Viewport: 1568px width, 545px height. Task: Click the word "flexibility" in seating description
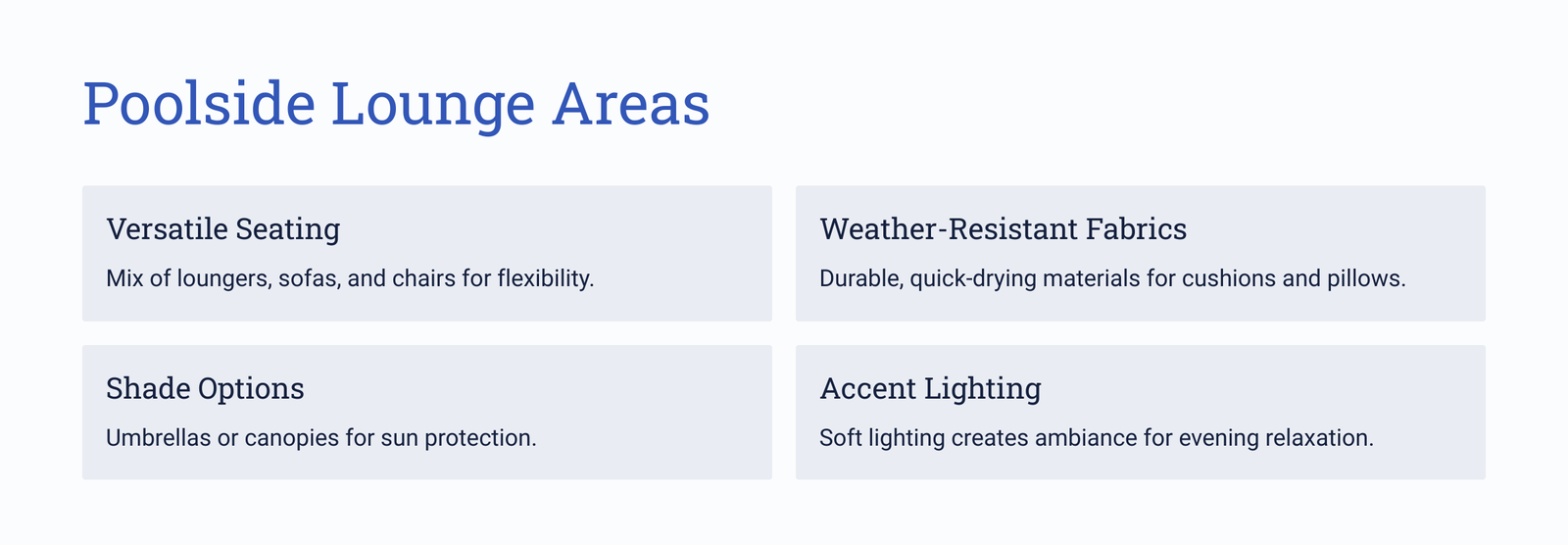546,278
